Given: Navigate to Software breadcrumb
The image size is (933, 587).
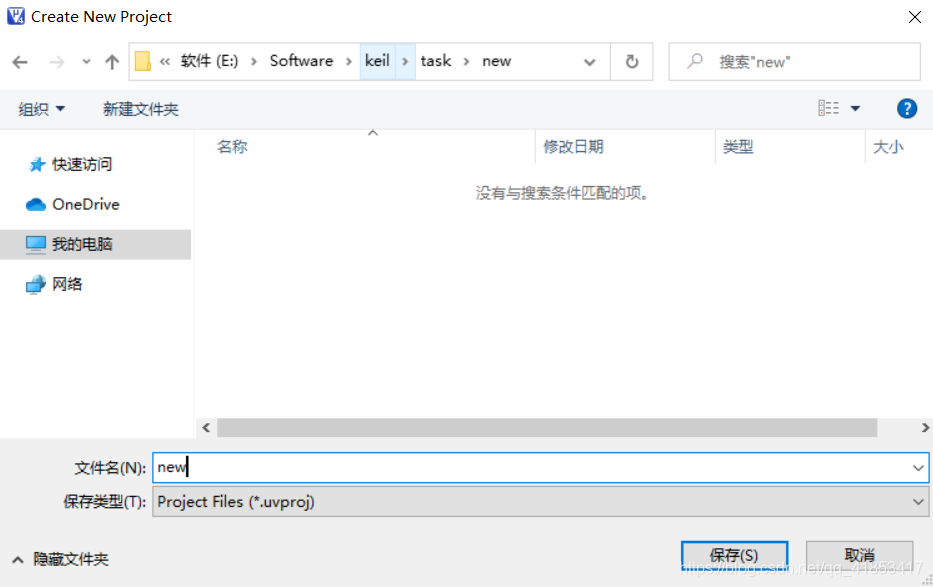Looking at the screenshot, I should pyautogui.click(x=301, y=61).
